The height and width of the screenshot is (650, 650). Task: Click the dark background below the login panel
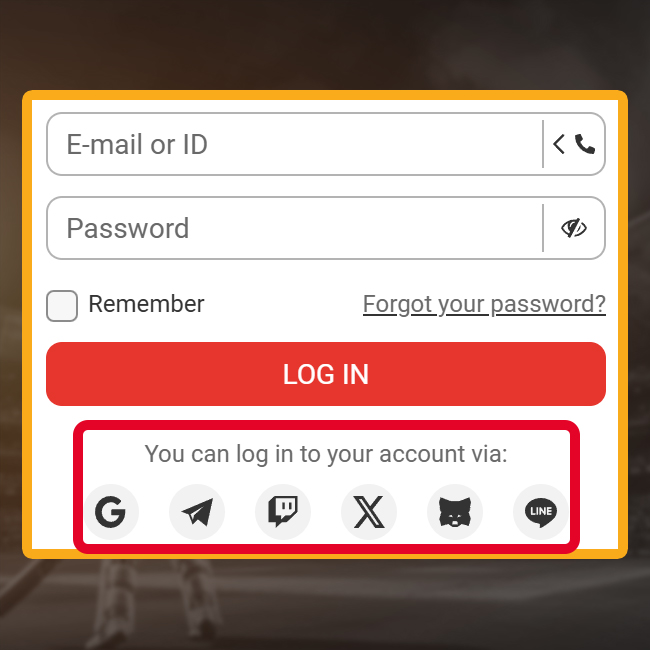click(325, 605)
